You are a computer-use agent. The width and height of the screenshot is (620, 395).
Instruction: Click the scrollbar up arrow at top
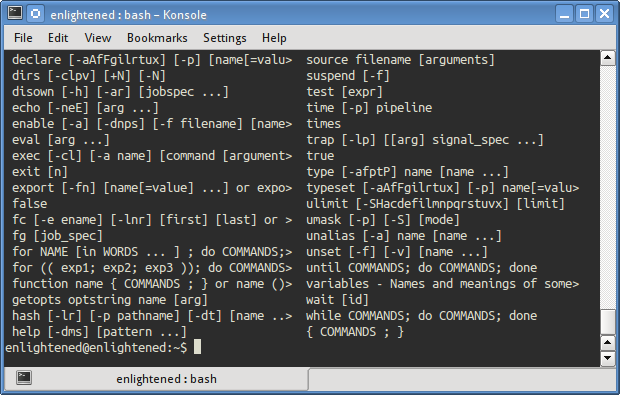607,59
